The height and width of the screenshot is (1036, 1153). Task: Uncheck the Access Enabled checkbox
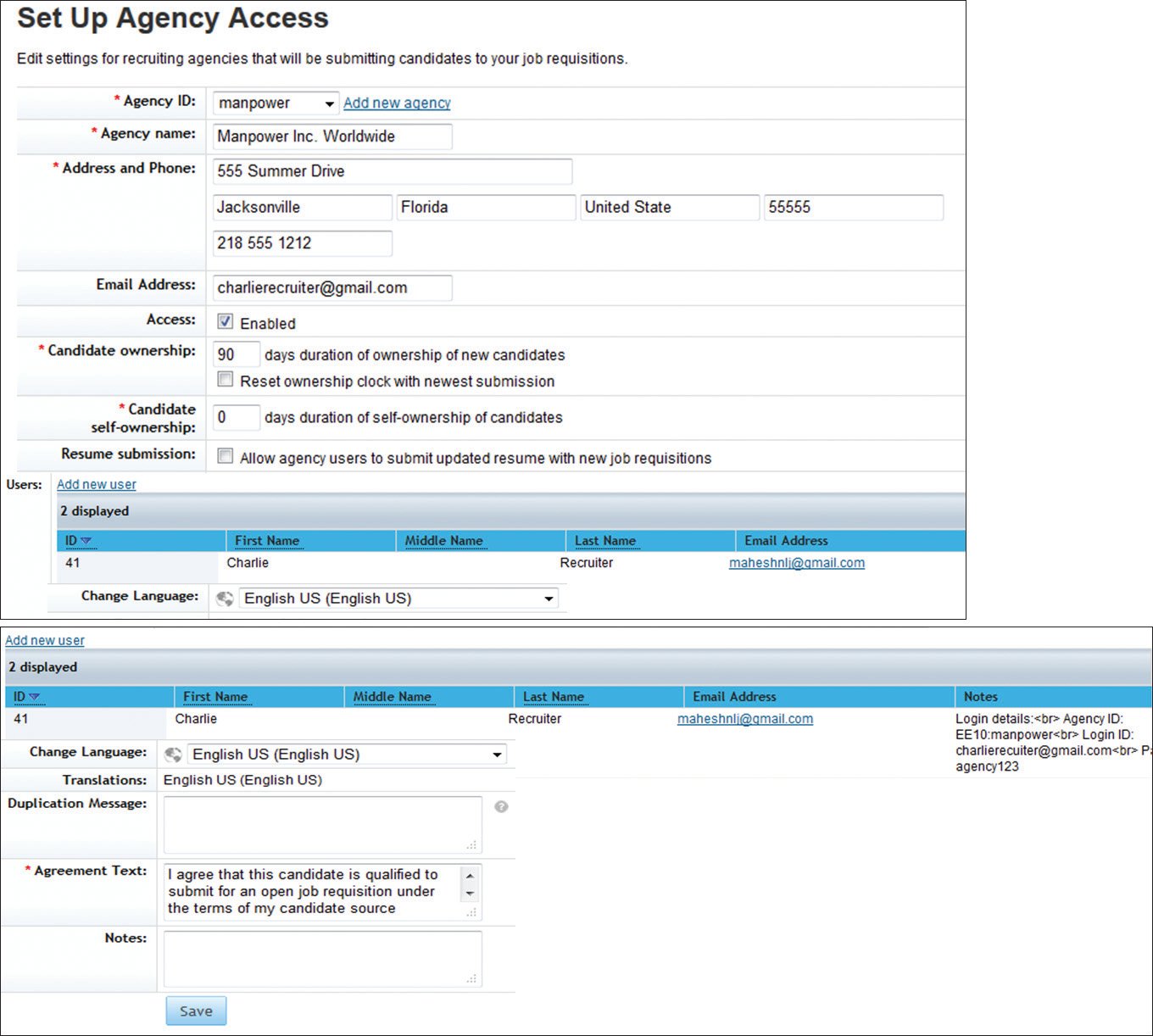tap(226, 321)
